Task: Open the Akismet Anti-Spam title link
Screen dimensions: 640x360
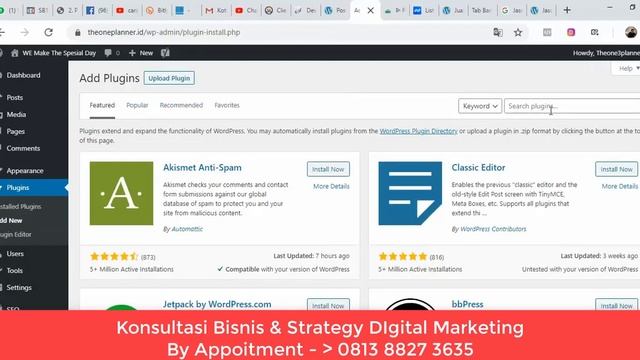Action: (x=202, y=167)
